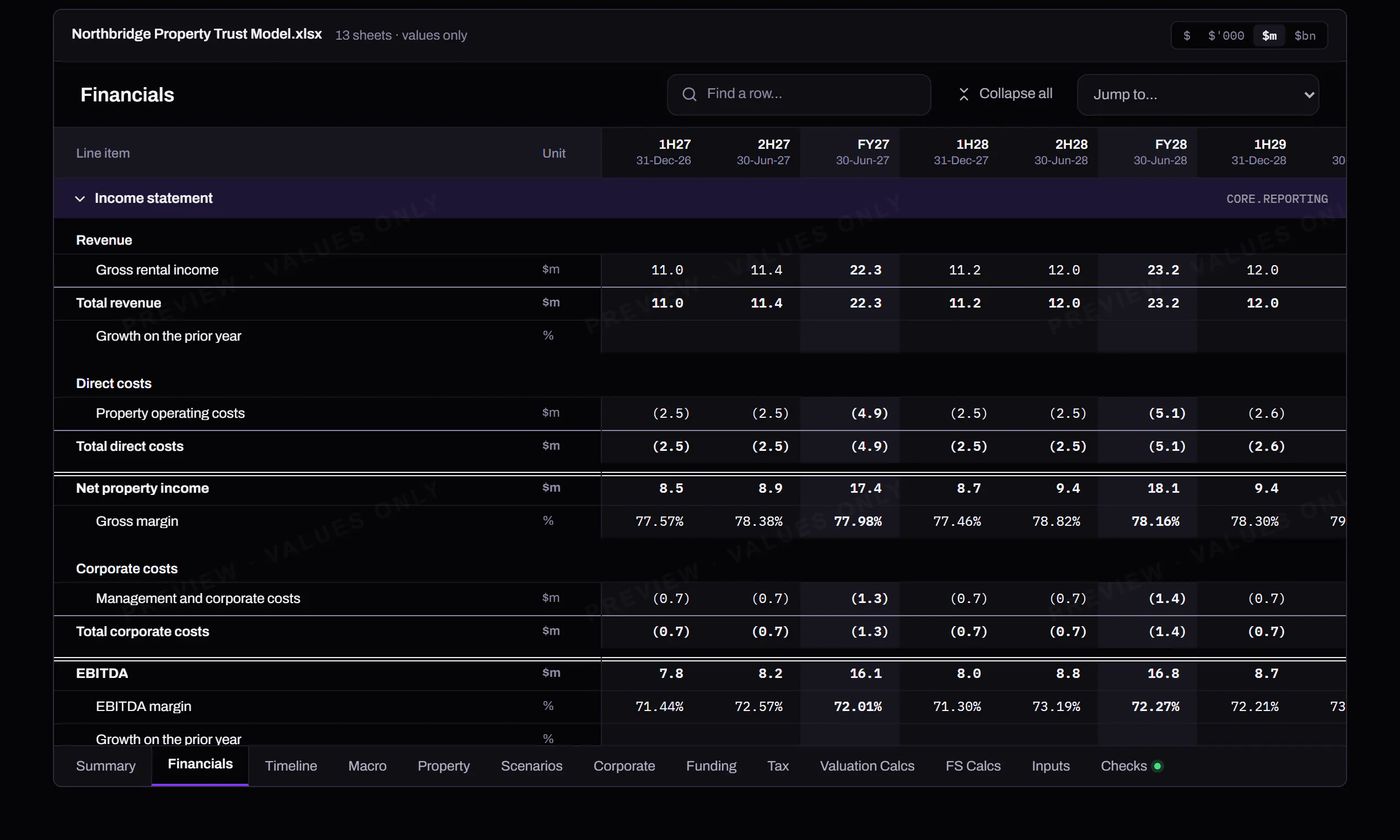
Task: Click the Northbridge Property Trust Model.xlsx title
Action: click(x=196, y=34)
